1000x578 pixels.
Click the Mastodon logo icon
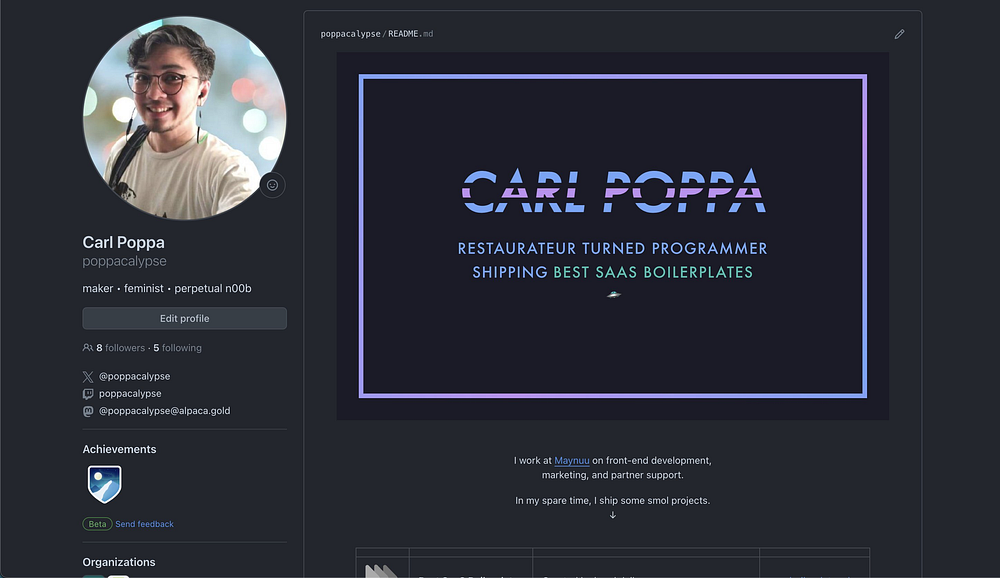88,411
